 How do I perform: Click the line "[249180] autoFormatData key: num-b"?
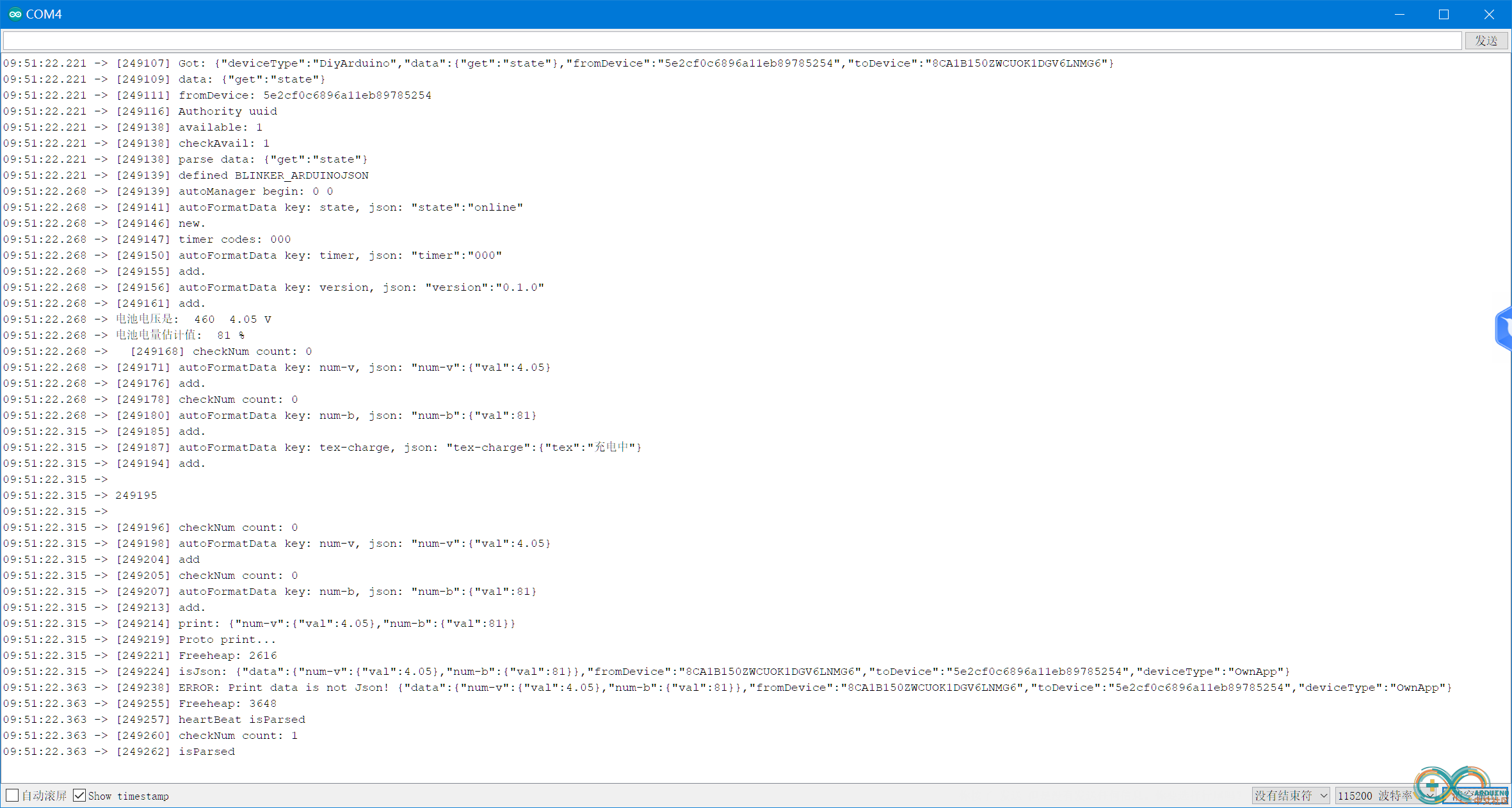pos(270,415)
